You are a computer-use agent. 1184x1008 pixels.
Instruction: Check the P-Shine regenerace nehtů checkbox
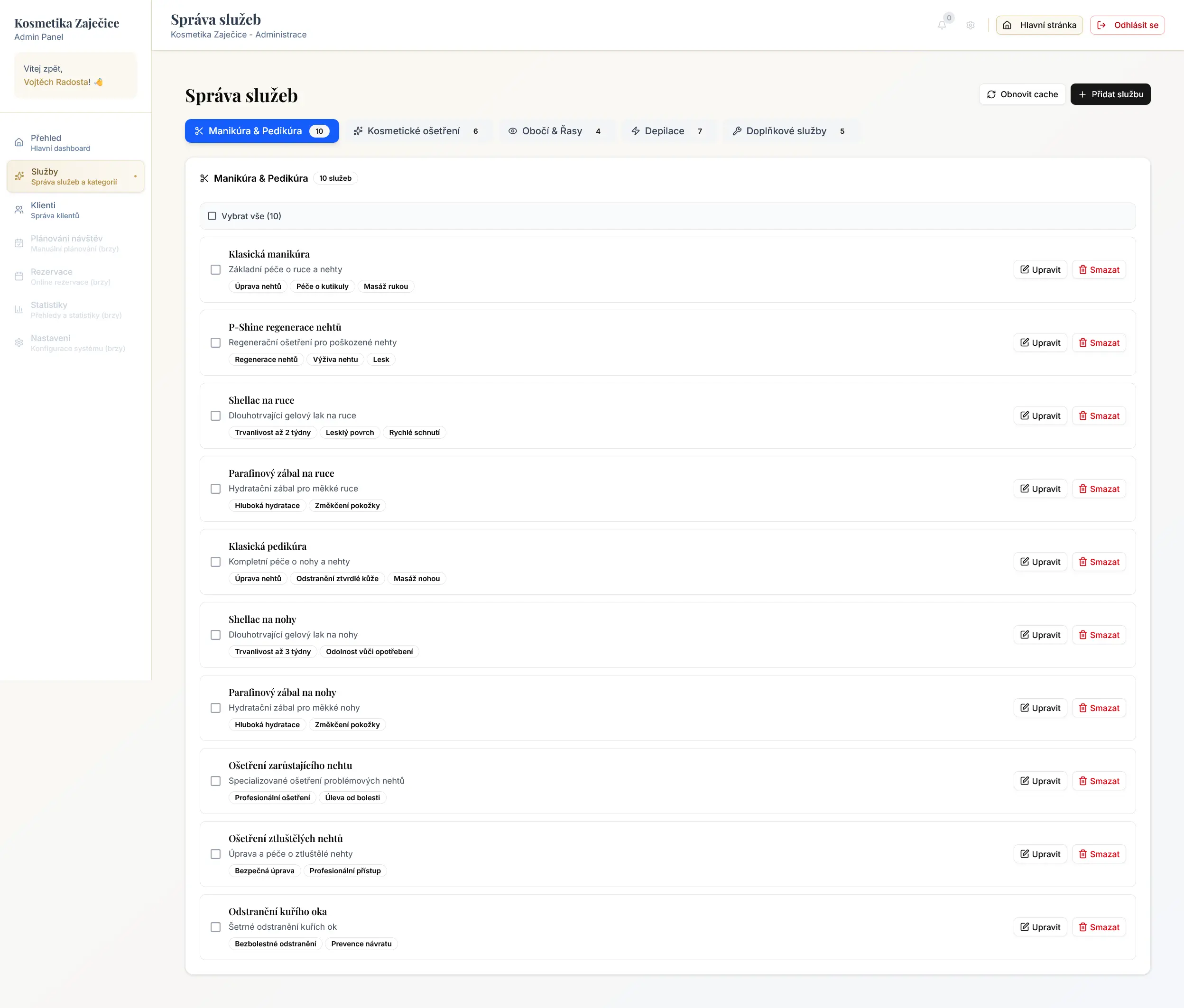tap(215, 343)
